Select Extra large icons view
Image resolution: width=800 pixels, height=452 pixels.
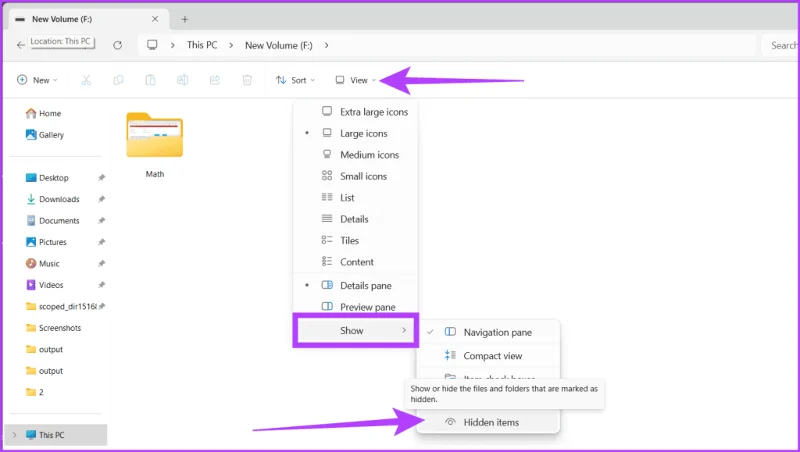(356, 112)
